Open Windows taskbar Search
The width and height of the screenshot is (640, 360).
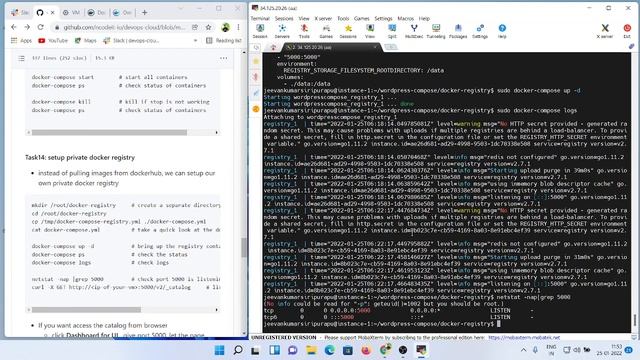pos(238,350)
